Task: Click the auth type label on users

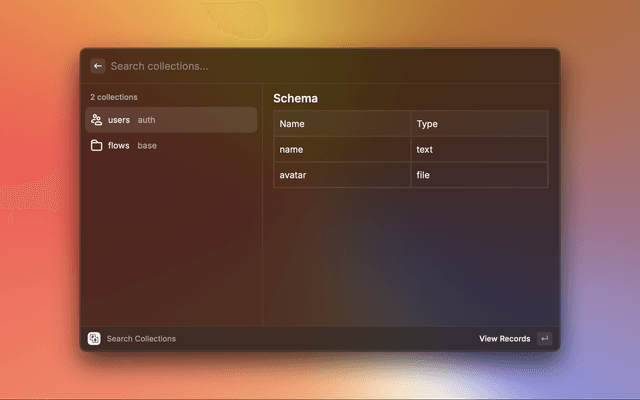Action: [146, 120]
